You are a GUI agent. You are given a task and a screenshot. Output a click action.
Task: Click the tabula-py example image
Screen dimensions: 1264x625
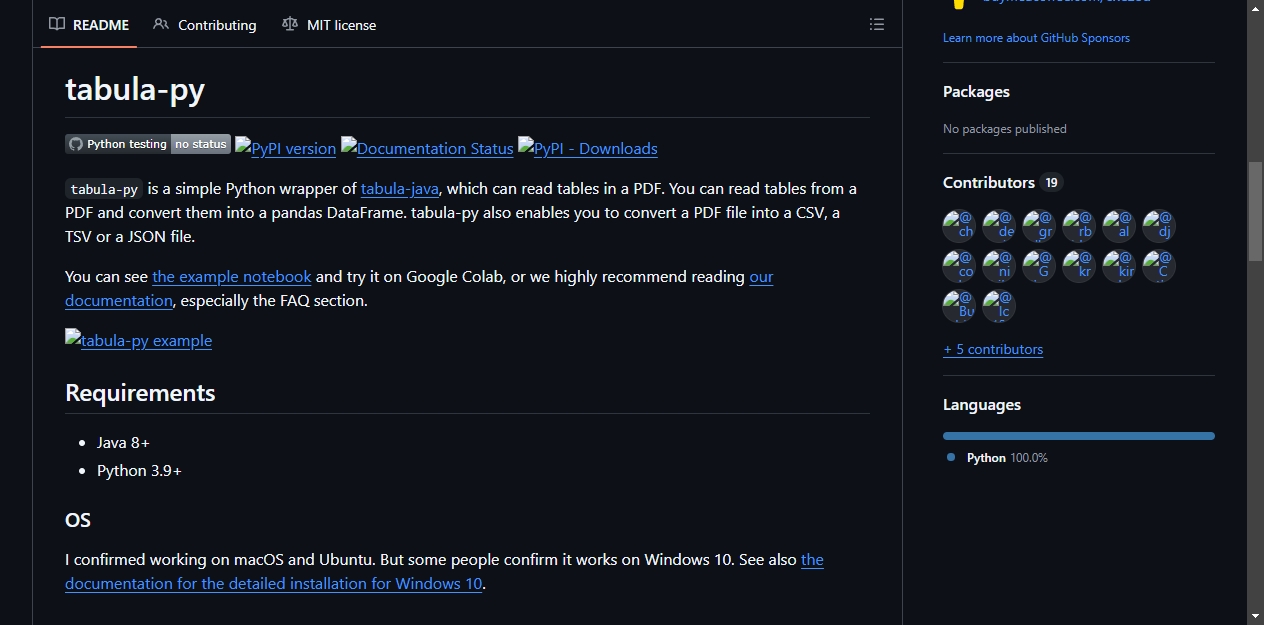coord(139,340)
